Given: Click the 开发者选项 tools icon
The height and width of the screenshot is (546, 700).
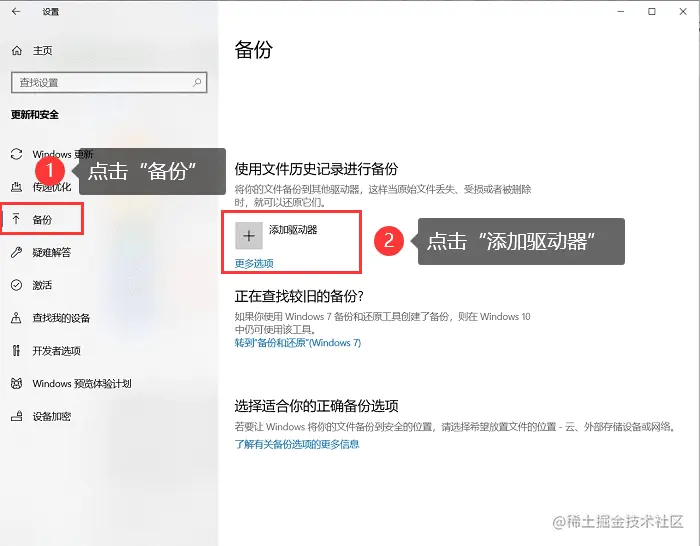Looking at the screenshot, I should [17, 350].
